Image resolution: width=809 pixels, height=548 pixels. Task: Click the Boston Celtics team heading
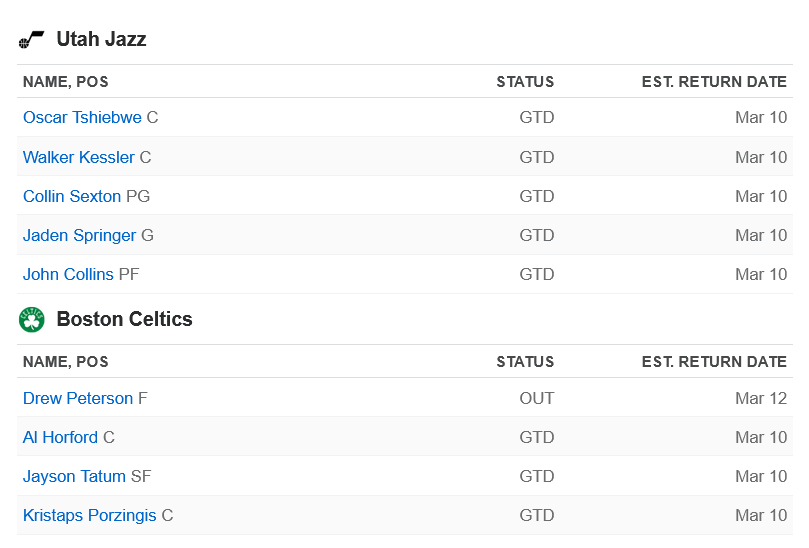tap(124, 319)
